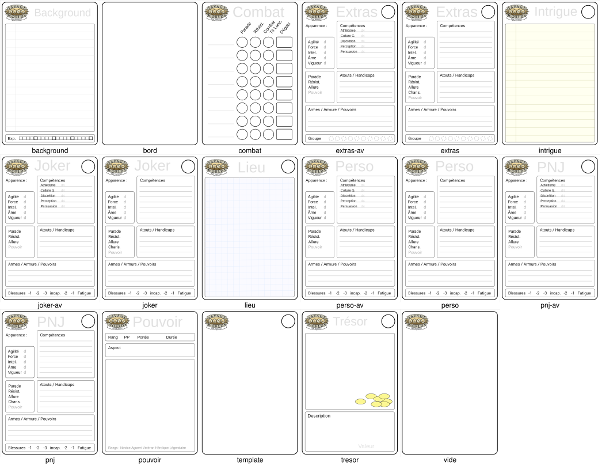Open the combat card thumbnail

pos(250,73)
